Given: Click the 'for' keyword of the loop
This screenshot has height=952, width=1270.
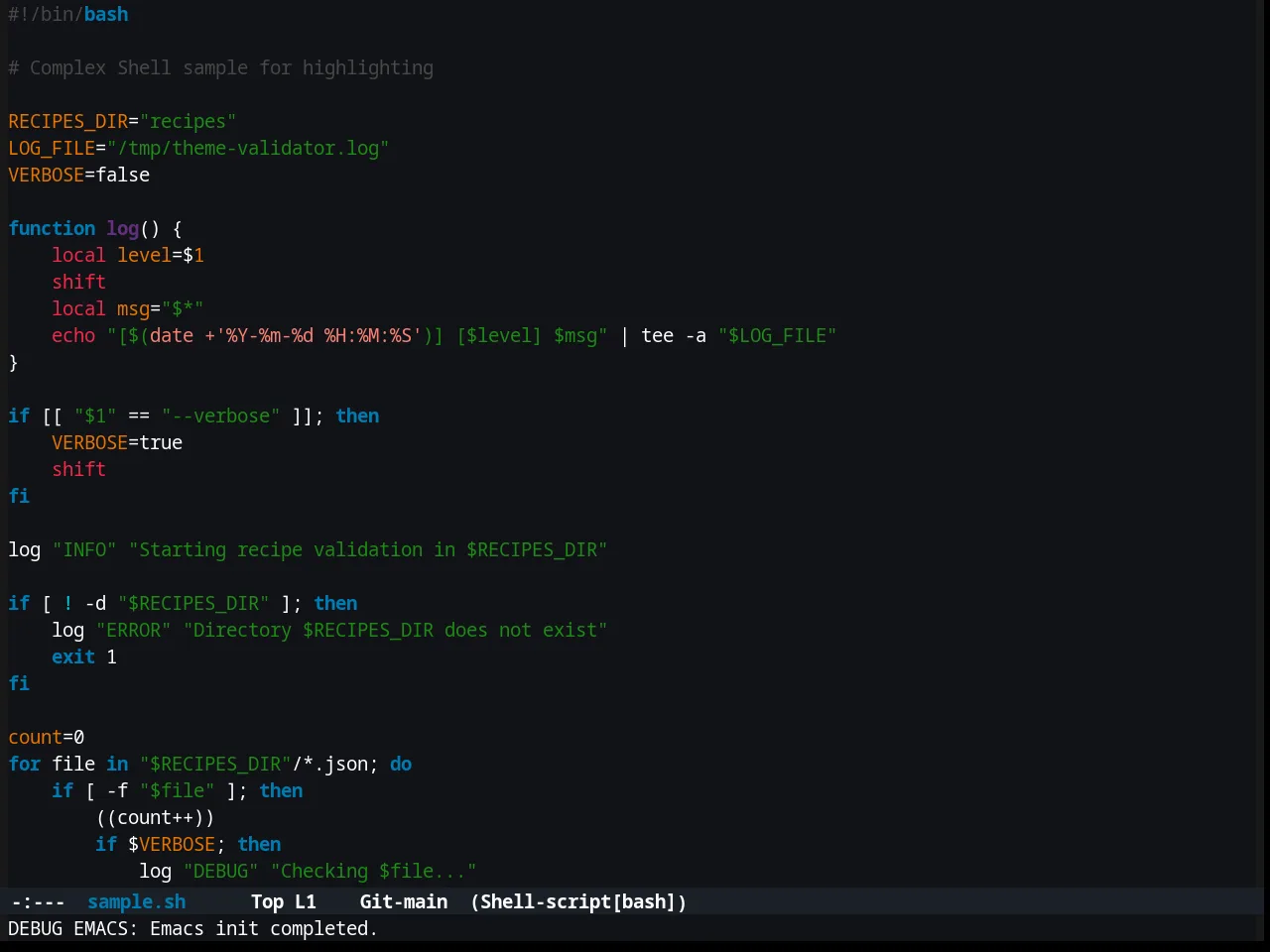Looking at the screenshot, I should click(x=25, y=764).
